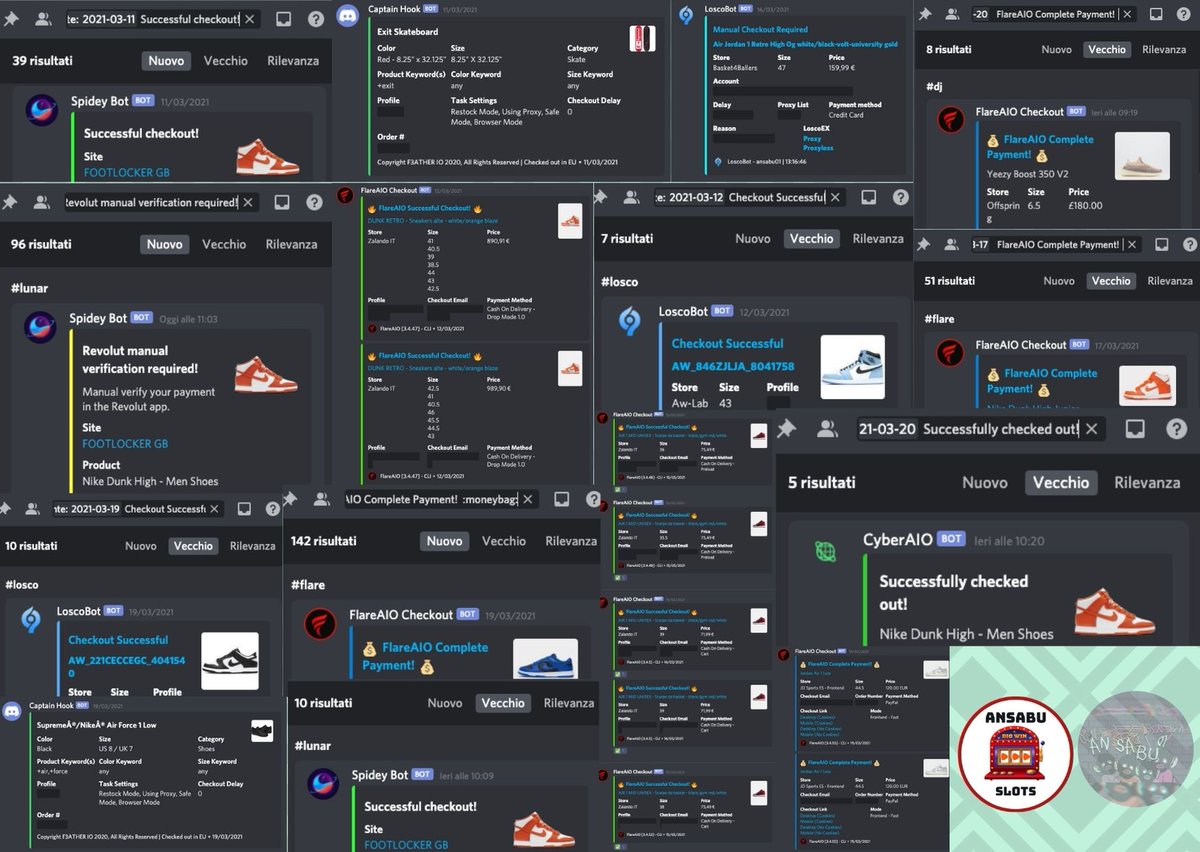Select Nuovo tab in the 8 risultati panel
The height and width of the screenshot is (852, 1200).
point(1057,49)
